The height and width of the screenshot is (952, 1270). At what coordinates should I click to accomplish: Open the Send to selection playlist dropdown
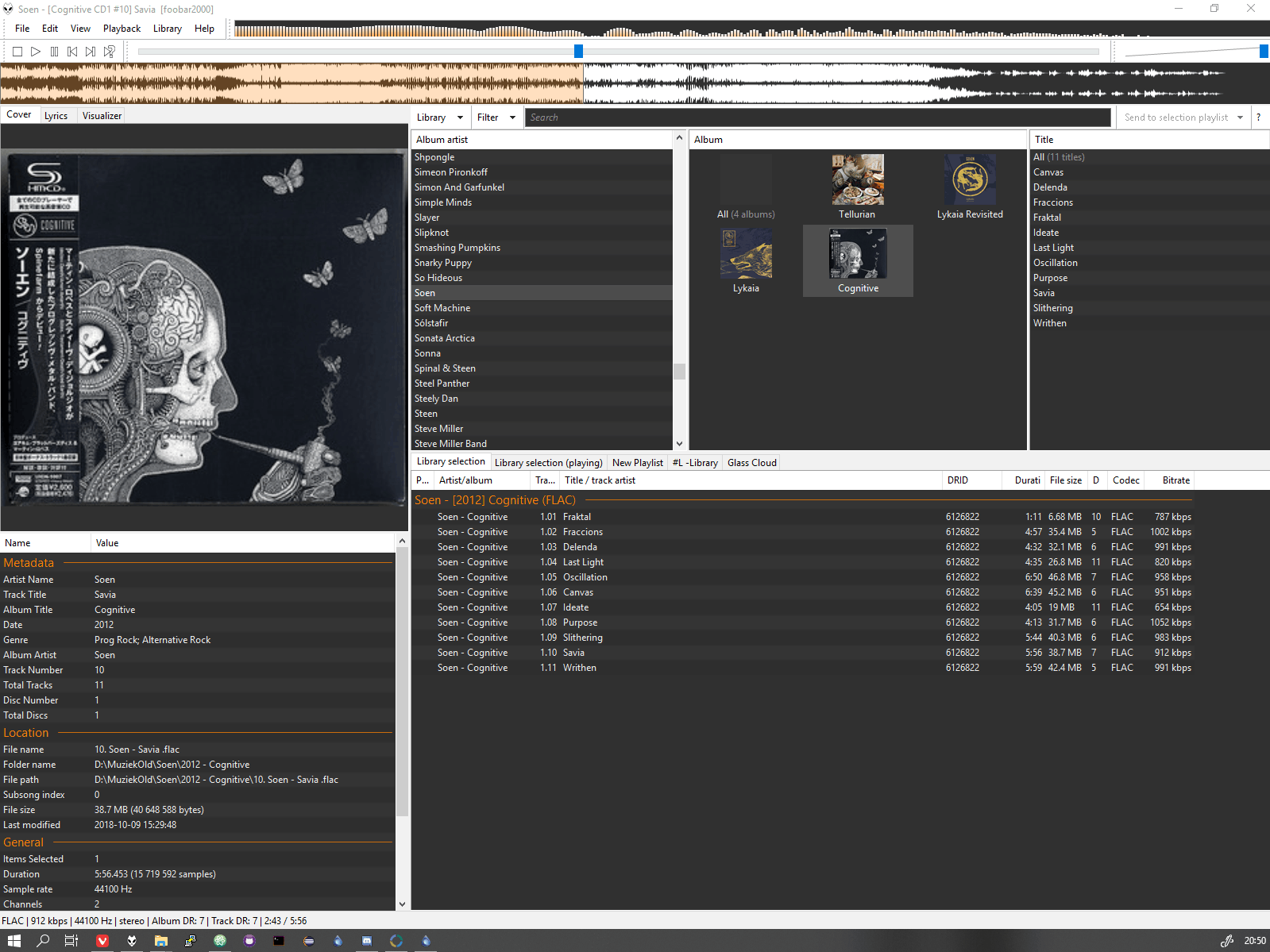click(x=1183, y=118)
